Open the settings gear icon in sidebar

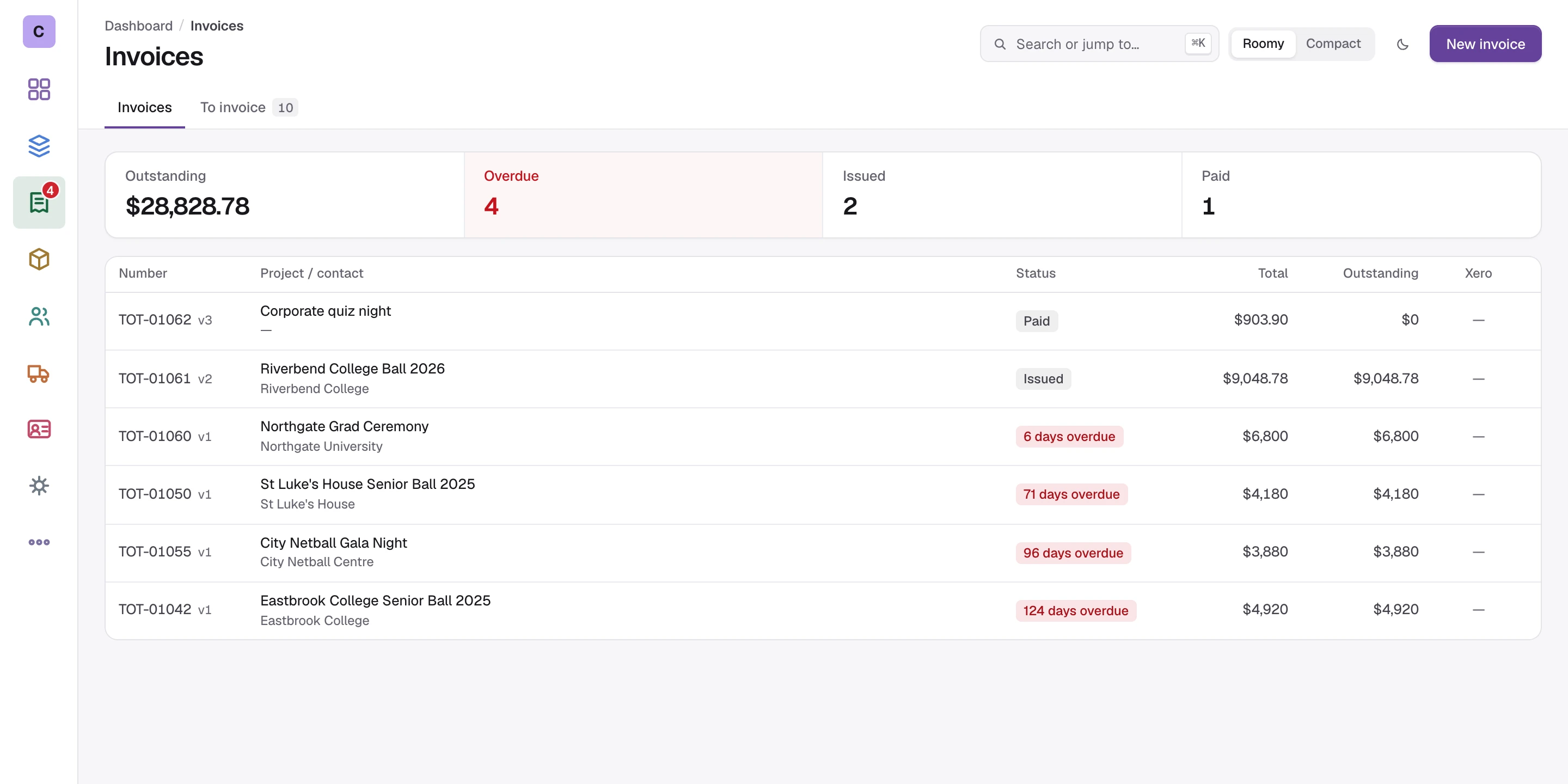click(39, 486)
